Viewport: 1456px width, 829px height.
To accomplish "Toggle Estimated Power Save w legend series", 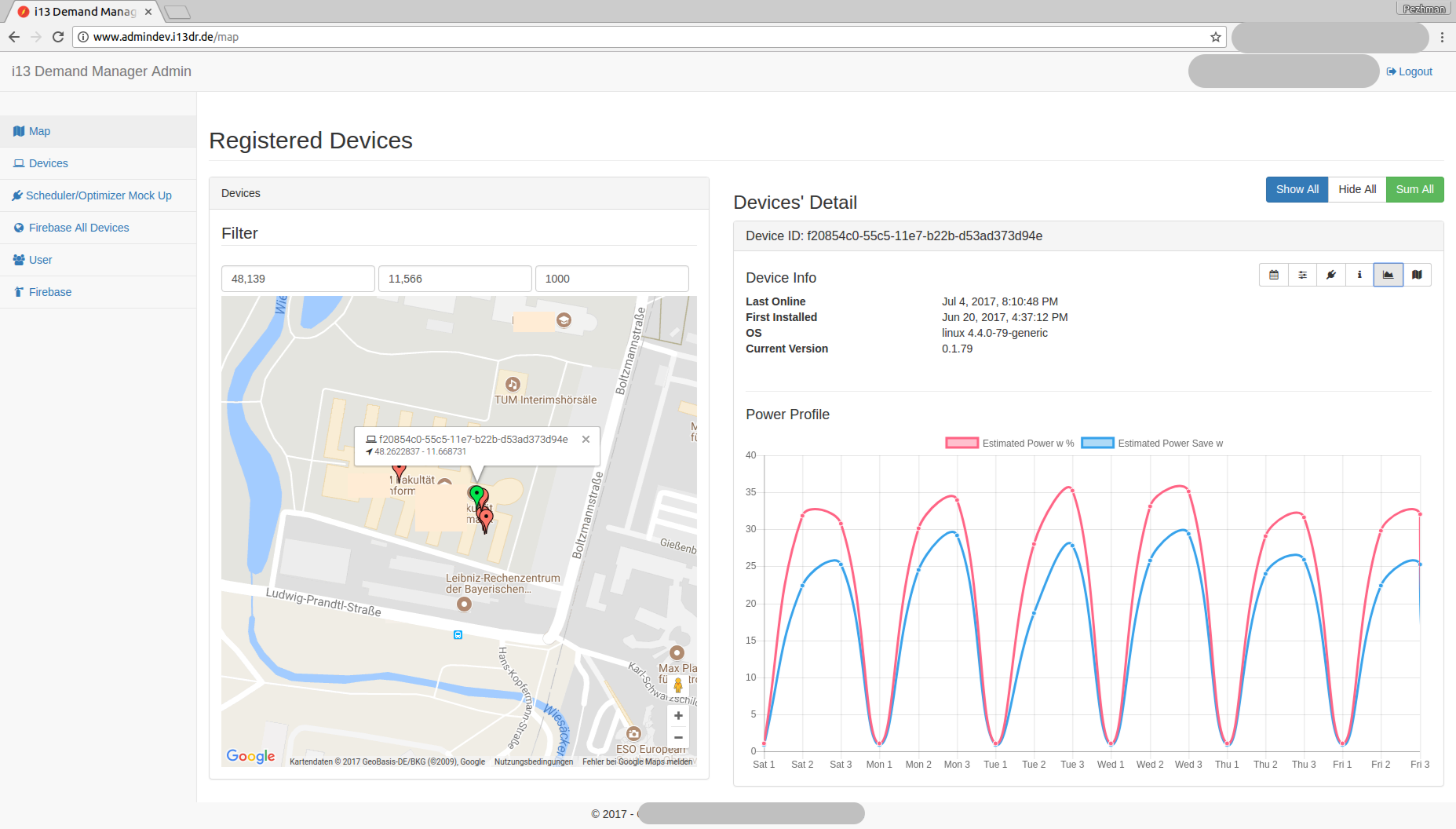I will click(1151, 444).
